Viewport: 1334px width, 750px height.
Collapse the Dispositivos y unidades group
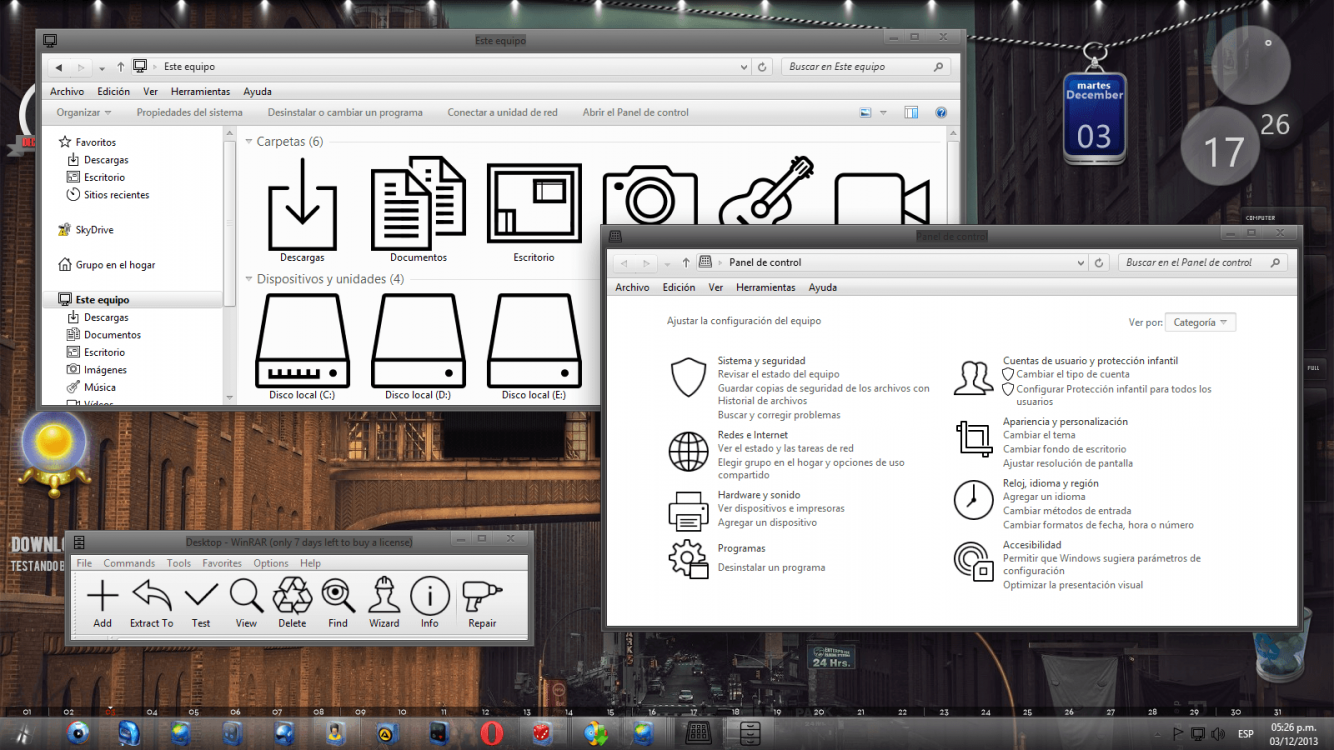[x=249, y=279]
